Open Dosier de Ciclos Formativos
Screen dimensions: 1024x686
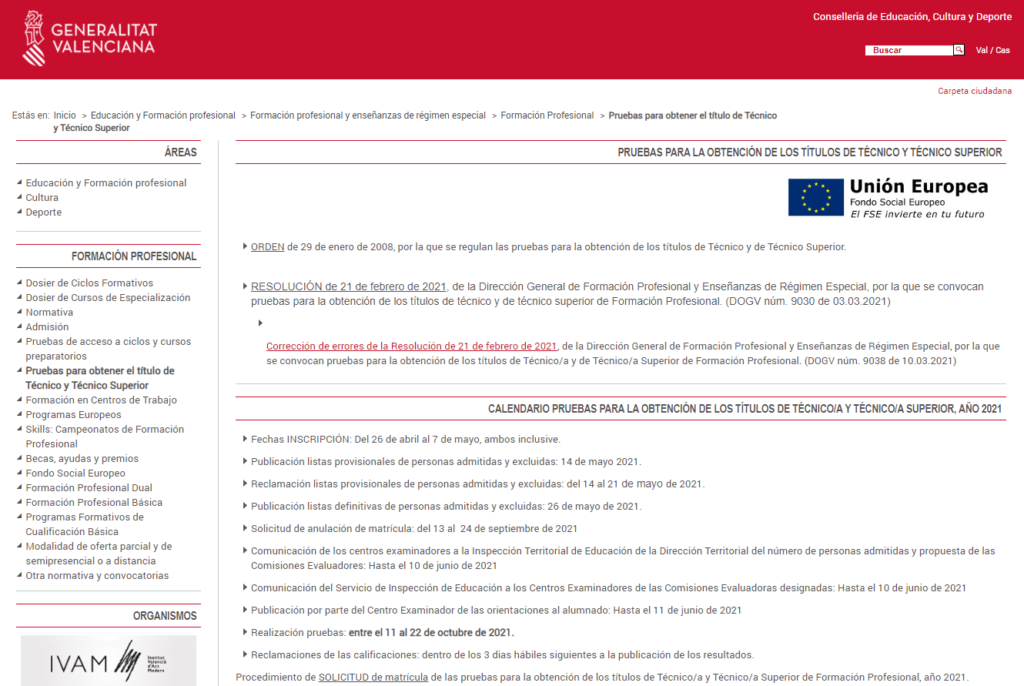click(x=89, y=283)
